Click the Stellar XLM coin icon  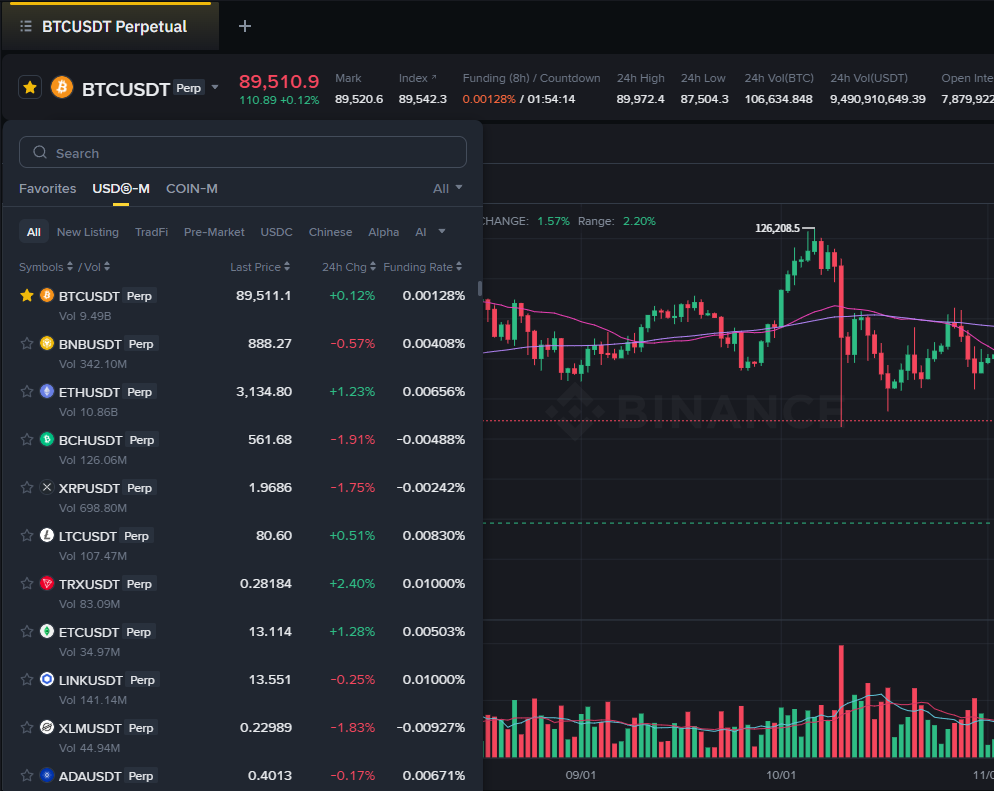tap(47, 728)
